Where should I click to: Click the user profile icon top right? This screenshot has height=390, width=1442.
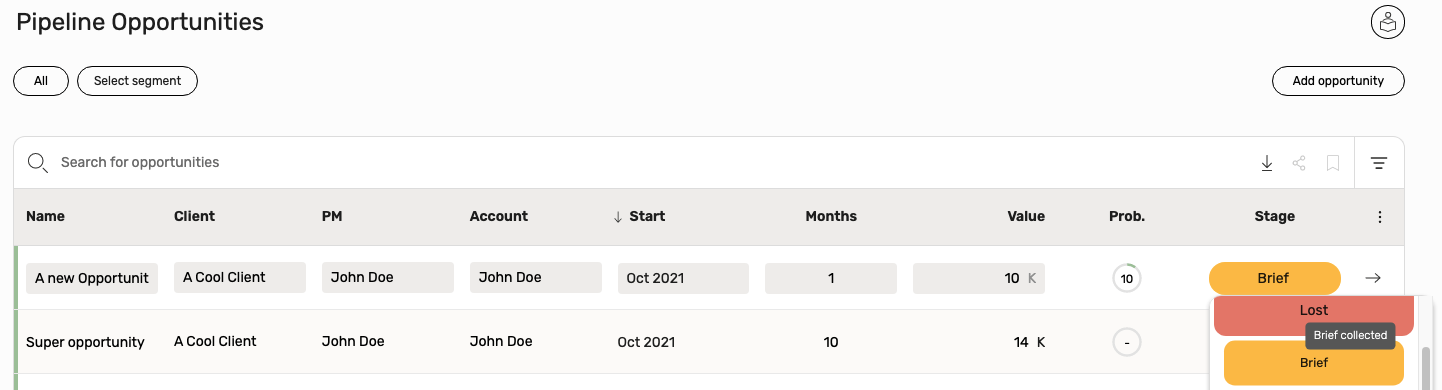click(1388, 22)
